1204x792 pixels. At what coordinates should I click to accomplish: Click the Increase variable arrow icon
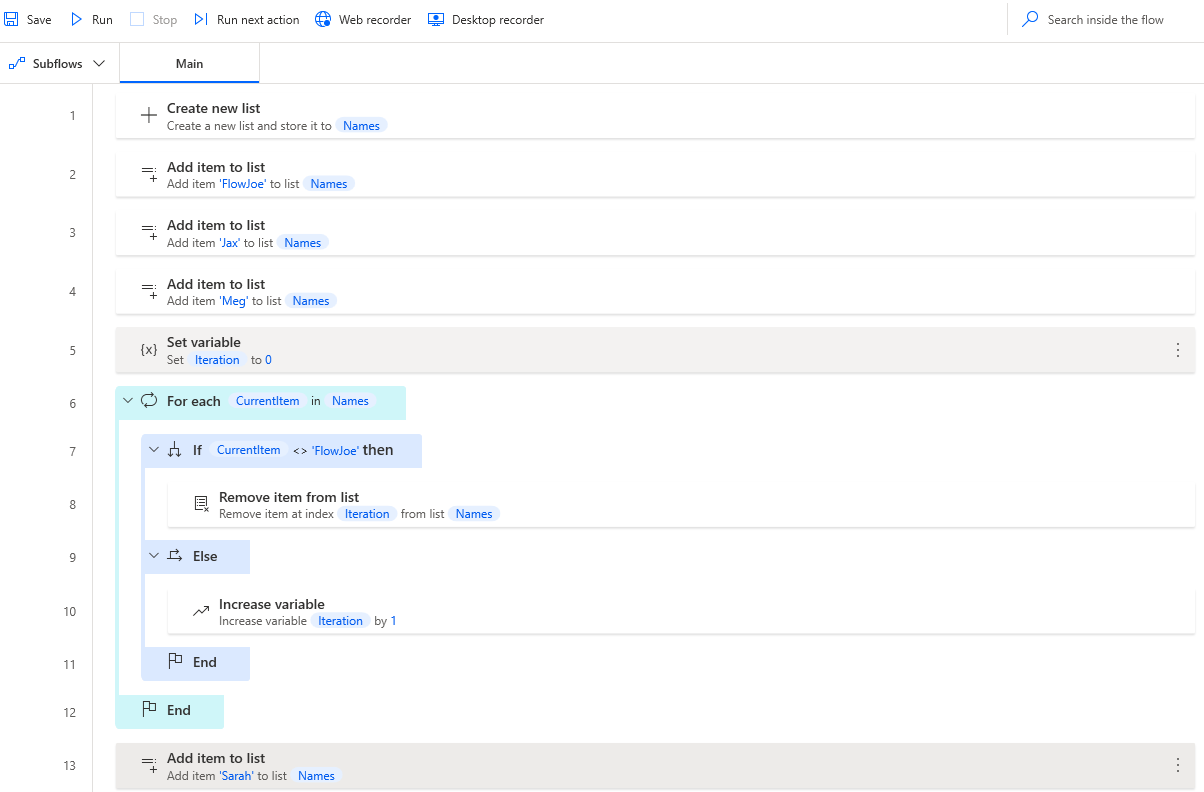coord(201,611)
